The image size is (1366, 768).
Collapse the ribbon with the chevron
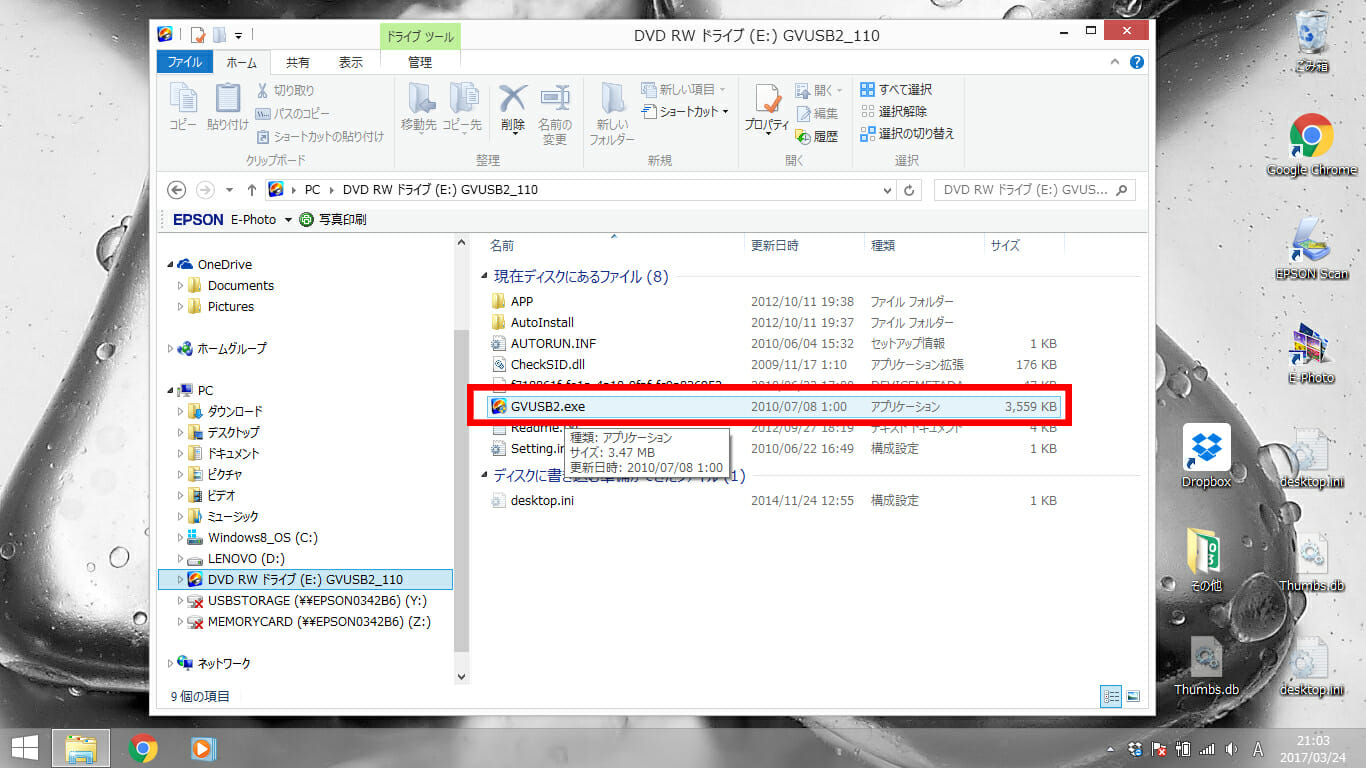pos(1117,62)
